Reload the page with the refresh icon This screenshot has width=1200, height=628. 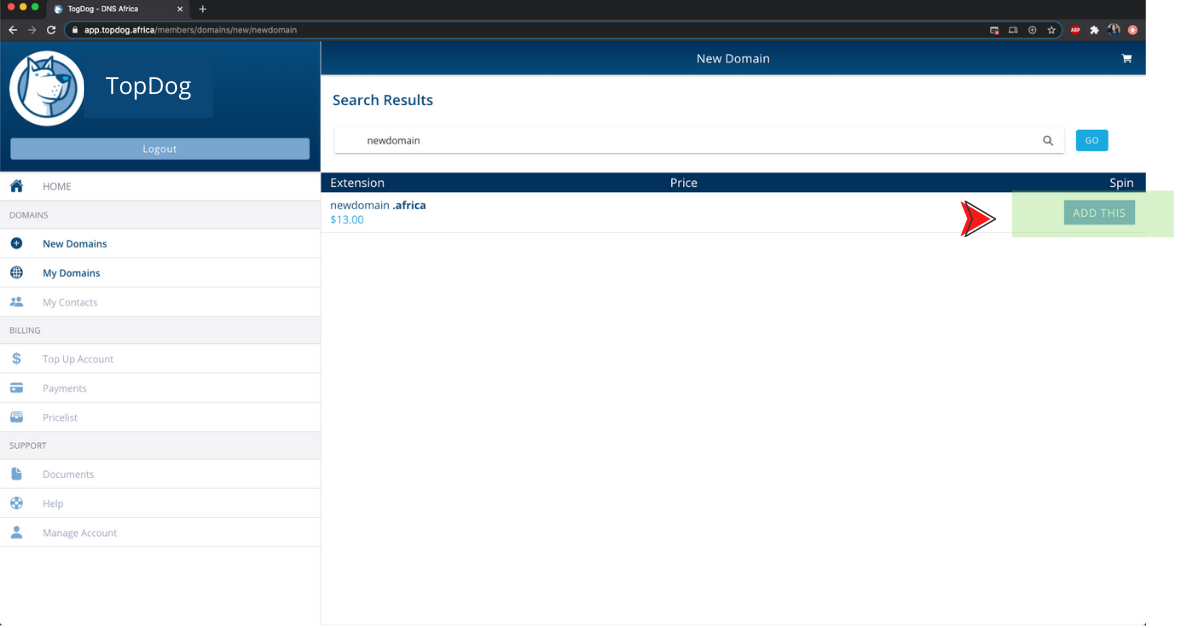[x=51, y=30]
